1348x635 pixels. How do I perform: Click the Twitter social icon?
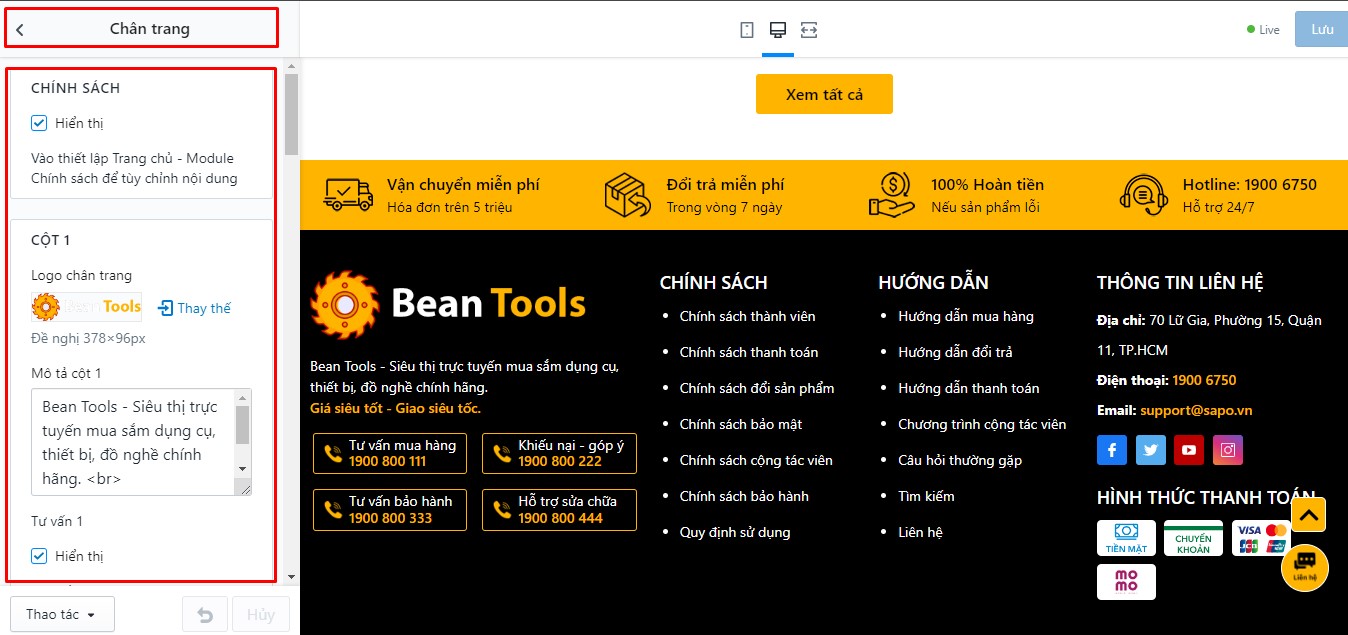pyautogui.click(x=1151, y=450)
